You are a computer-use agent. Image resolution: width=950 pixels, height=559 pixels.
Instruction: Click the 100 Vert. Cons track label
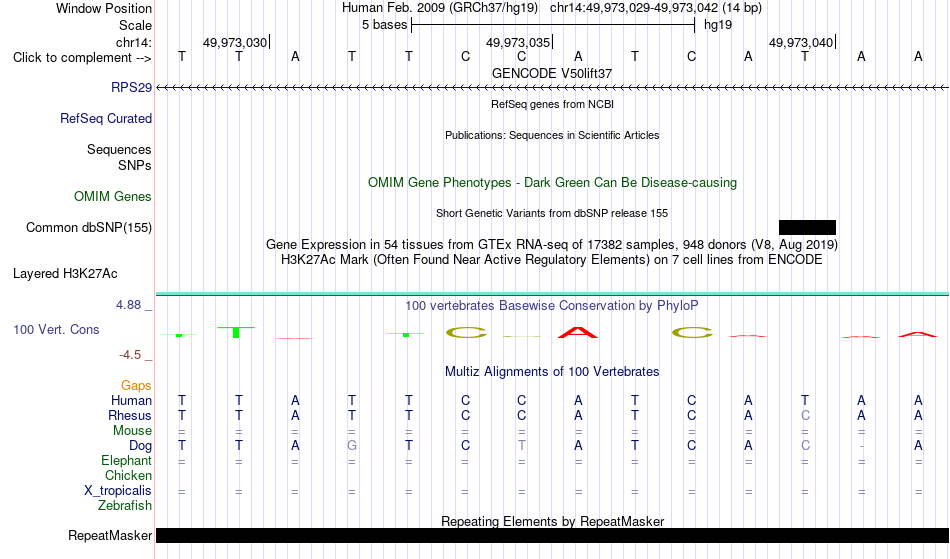click(56, 329)
